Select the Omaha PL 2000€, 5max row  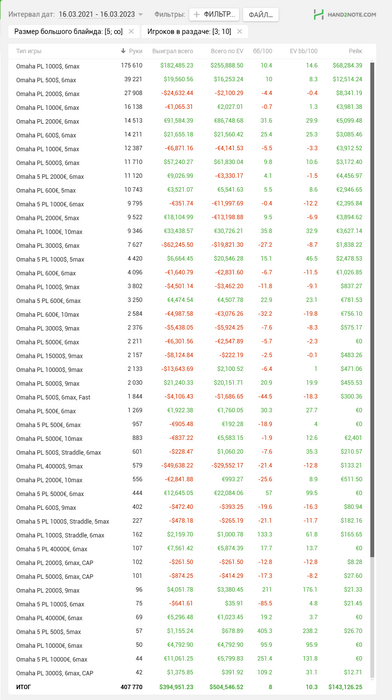point(189,218)
